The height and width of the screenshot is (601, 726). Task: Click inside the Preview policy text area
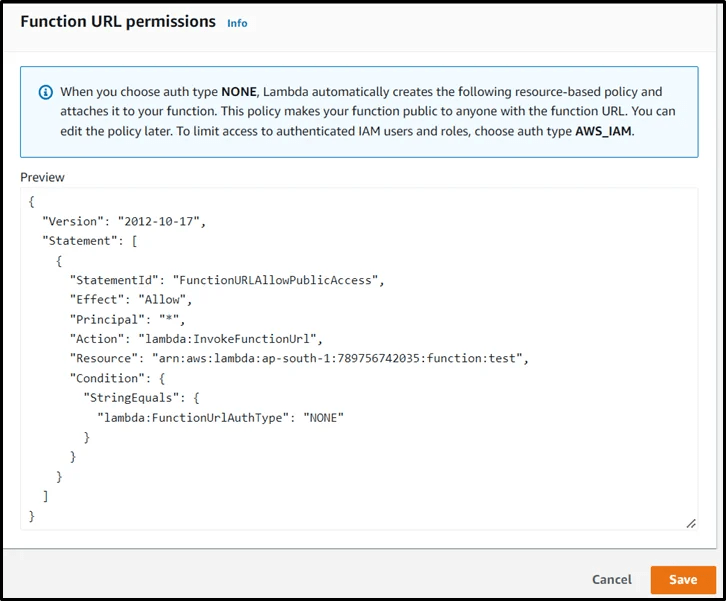pos(359,358)
